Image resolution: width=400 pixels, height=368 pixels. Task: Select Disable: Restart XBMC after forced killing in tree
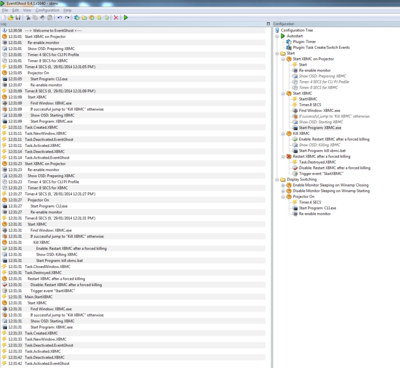click(x=335, y=168)
